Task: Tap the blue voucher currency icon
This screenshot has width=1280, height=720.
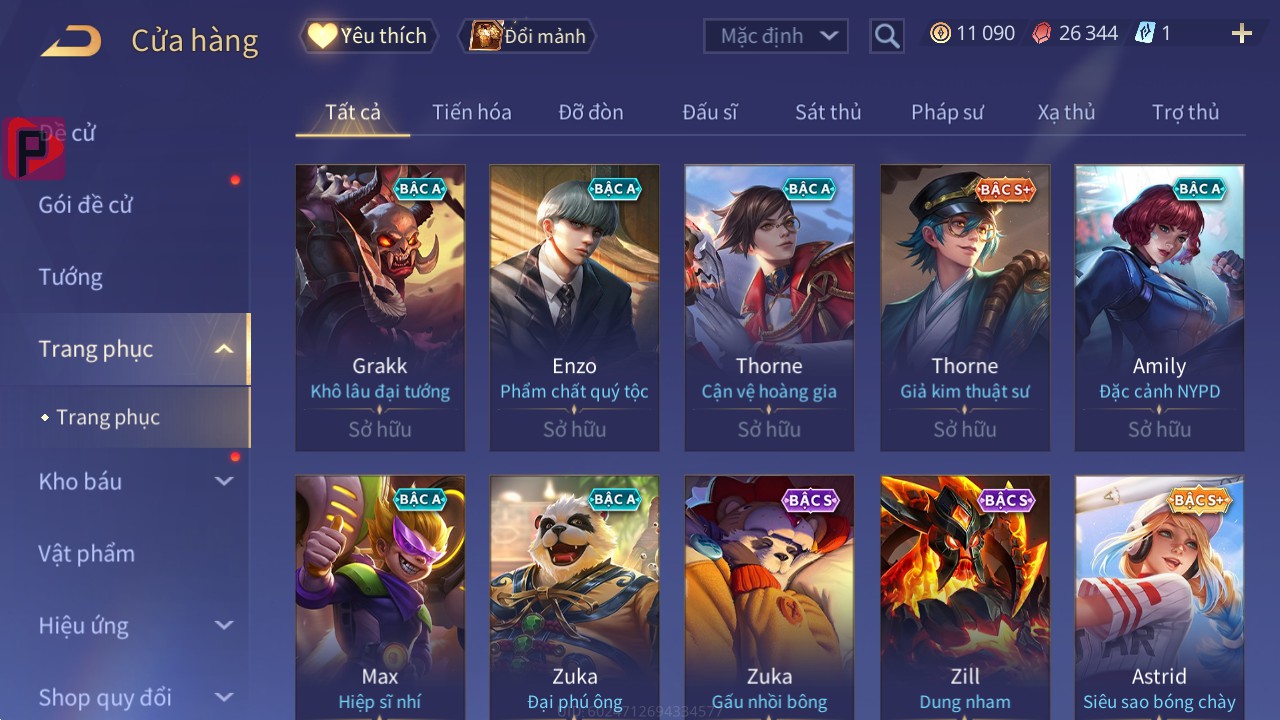Action: point(1145,33)
